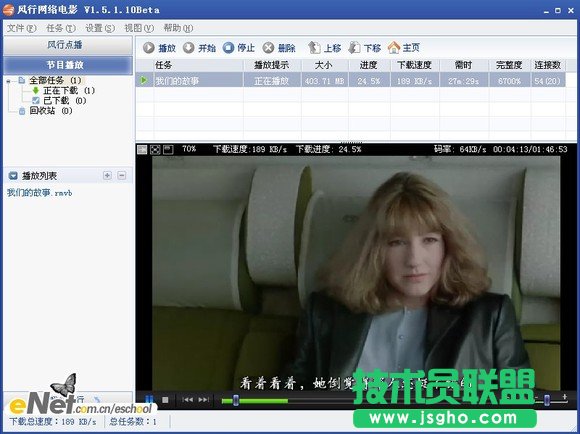Switch to the 节目播放 panel
Image resolution: width=580 pixels, height=434 pixels.
pos(68,65)
